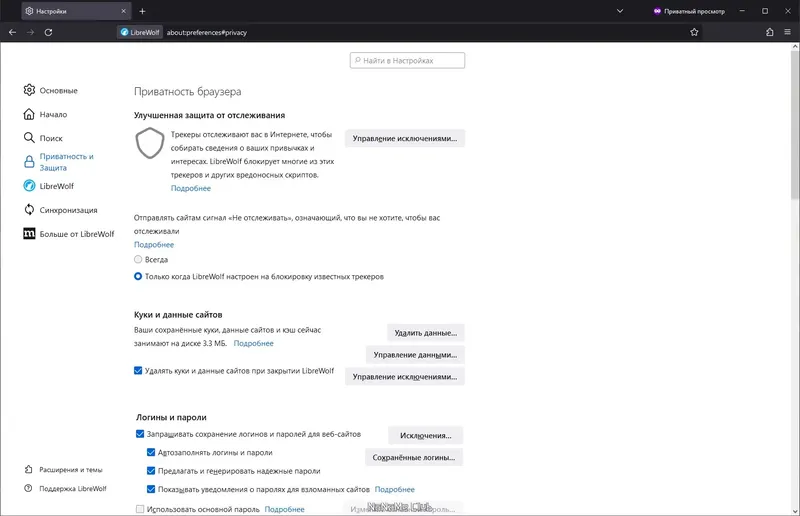Open the Синхронизация settings category
800x516 pixels.
tap(68, 210)
